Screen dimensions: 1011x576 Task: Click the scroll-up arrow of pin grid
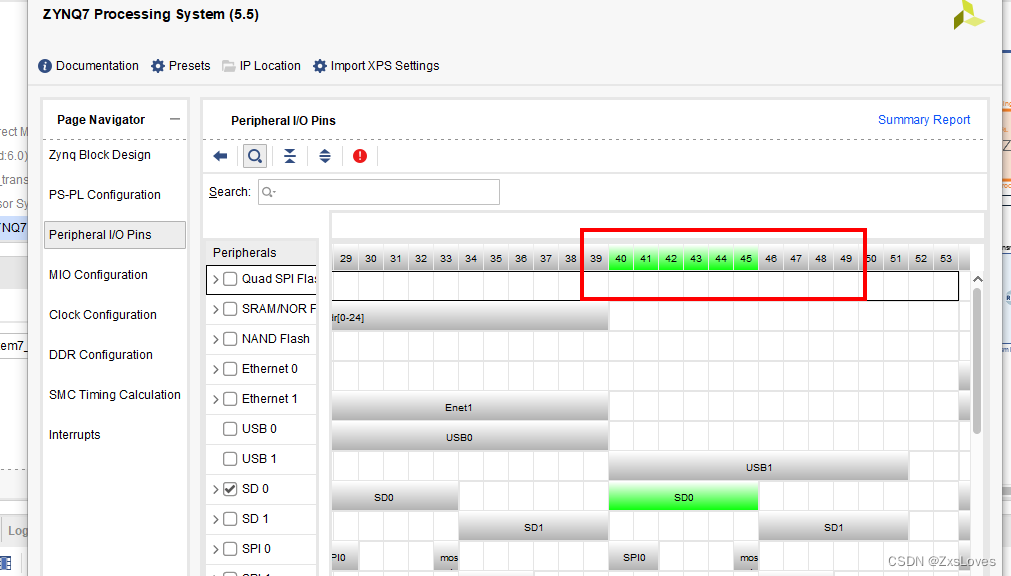977,279
